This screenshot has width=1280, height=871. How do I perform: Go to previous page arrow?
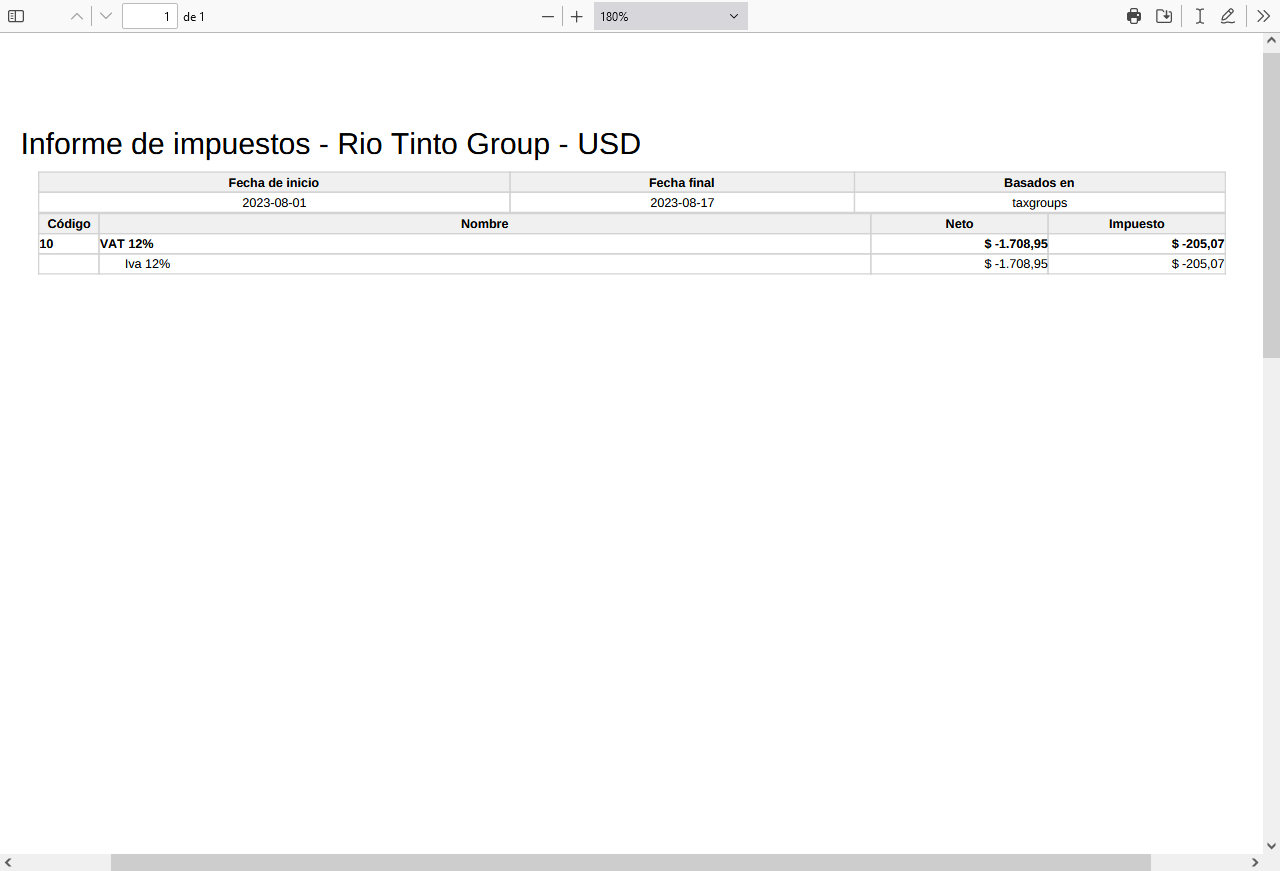77,16
